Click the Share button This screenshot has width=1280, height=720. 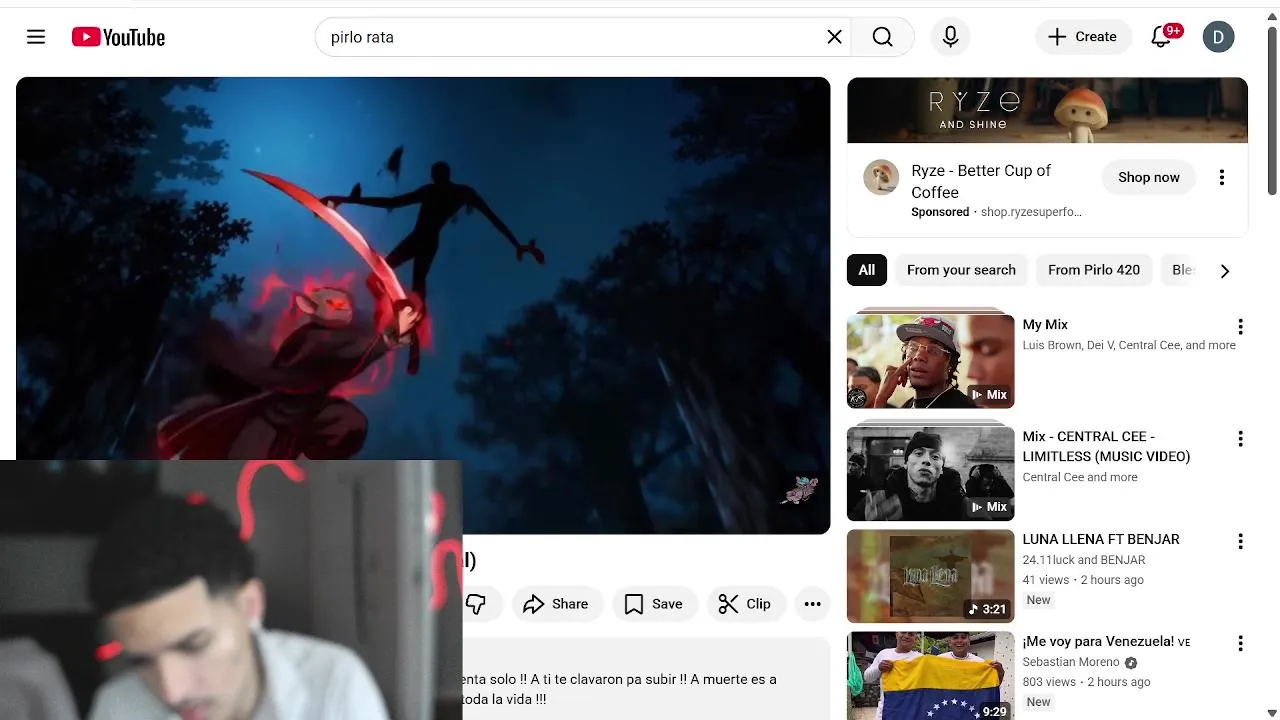click(x=556, y=604)
